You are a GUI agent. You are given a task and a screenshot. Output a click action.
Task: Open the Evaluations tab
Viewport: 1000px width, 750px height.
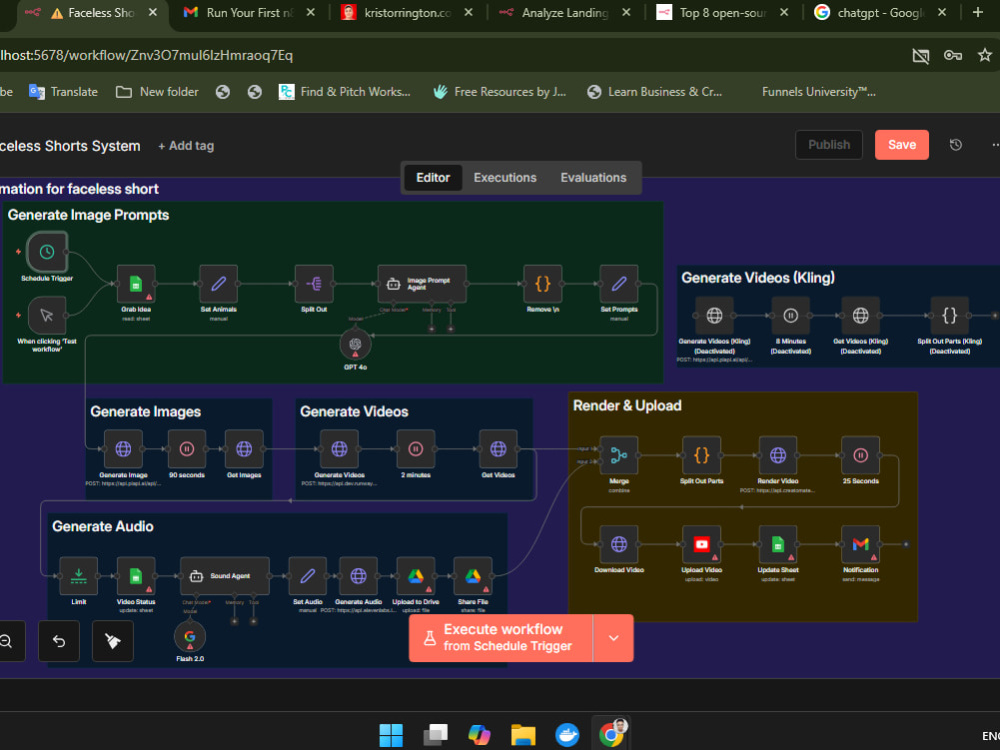click(593, 178)
